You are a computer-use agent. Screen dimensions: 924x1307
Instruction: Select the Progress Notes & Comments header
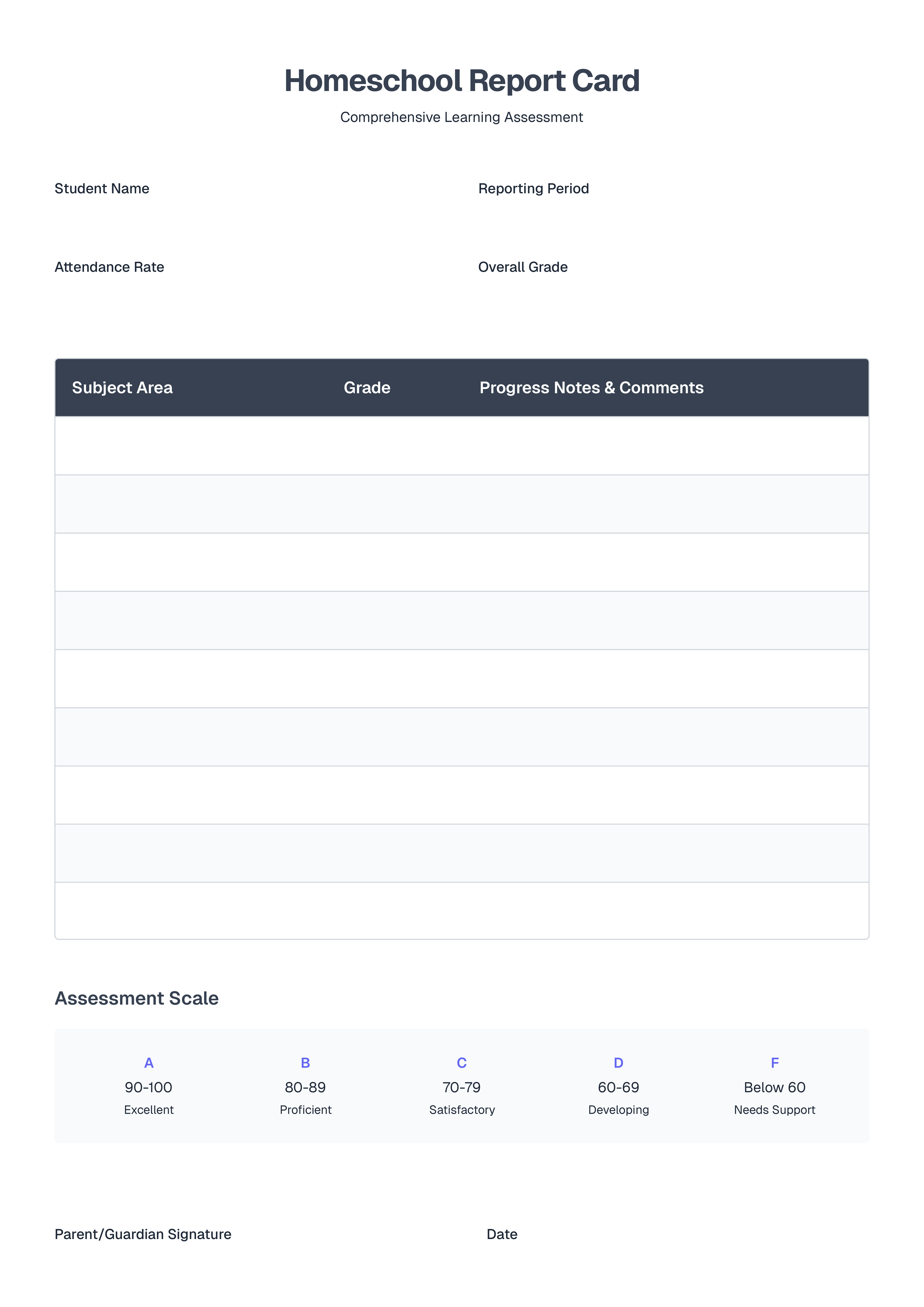pos(592,388)
